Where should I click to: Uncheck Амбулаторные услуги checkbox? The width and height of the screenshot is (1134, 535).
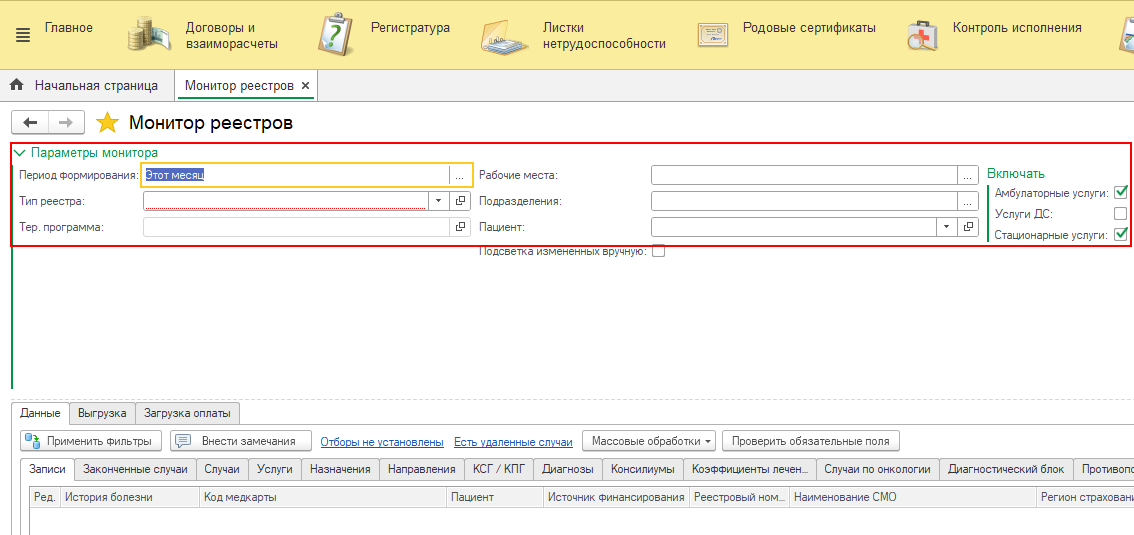1120,192
